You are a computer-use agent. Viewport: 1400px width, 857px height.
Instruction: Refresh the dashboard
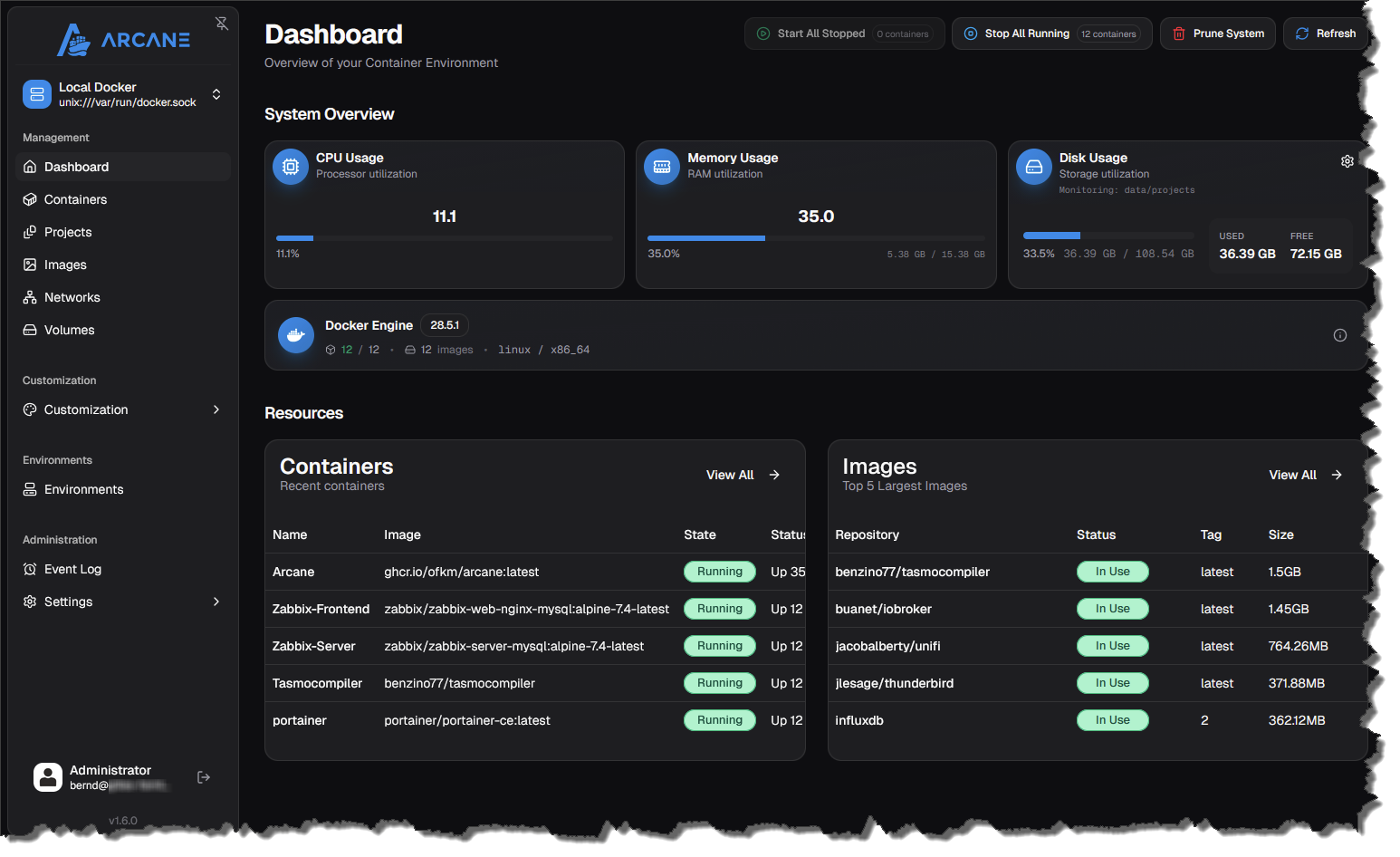click(x=1325, y=34)
